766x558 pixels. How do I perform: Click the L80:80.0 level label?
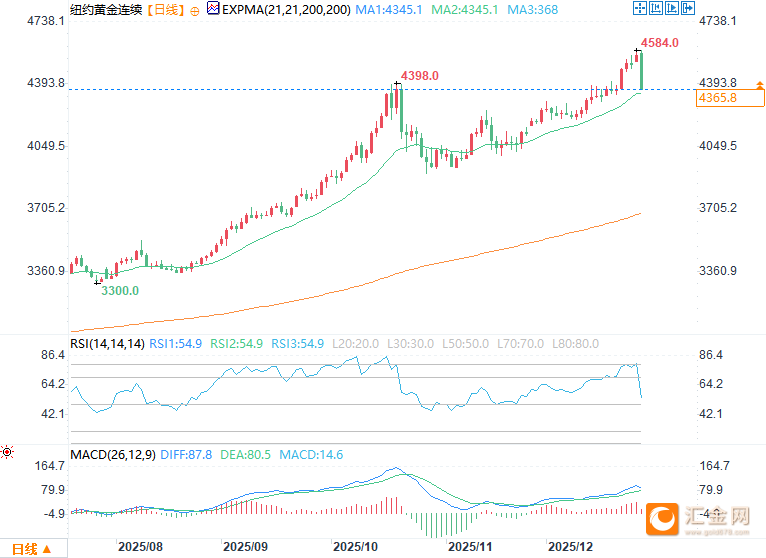[x=575, y=343]
